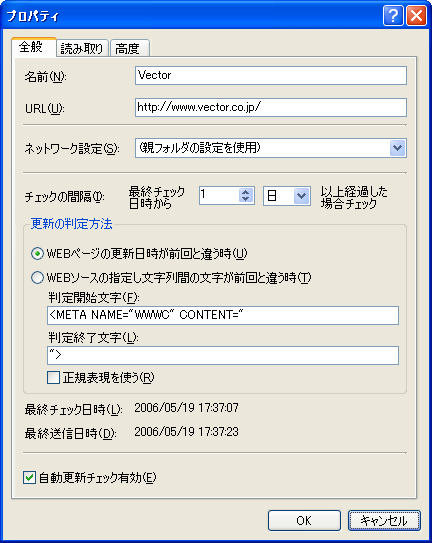Select WEBページの更新日時が前回と違う時 radio button
The image size is (432, 543).
click(x=37, y=254)
